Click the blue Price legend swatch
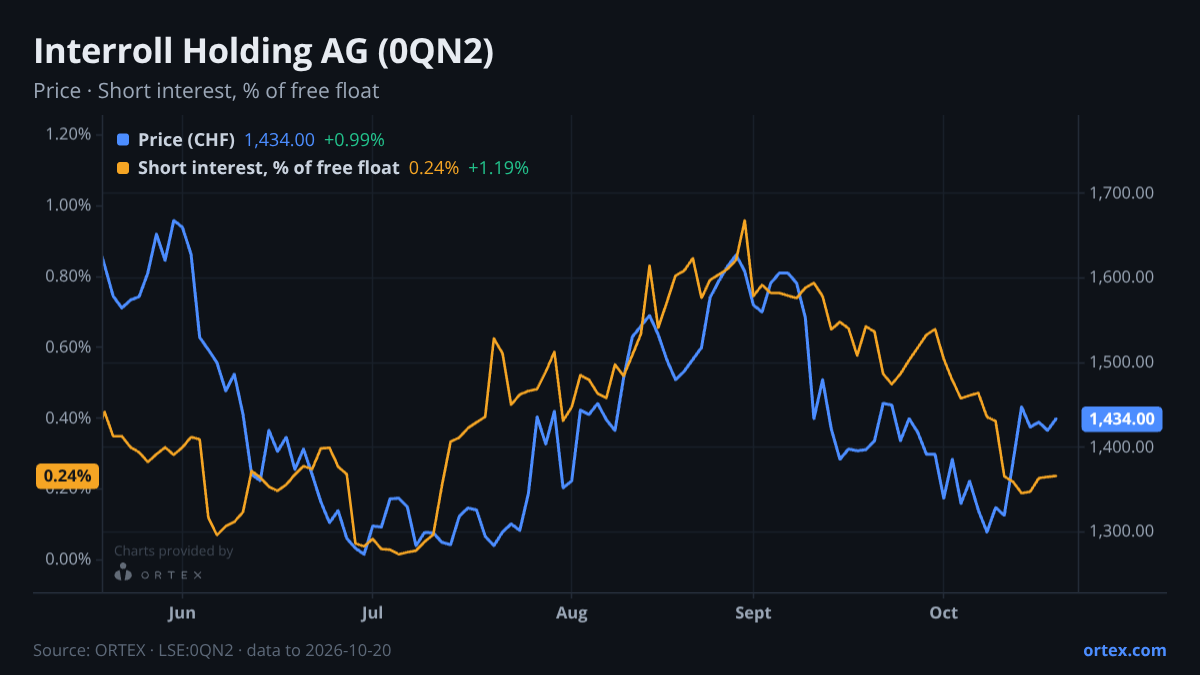 coord(123,140)
